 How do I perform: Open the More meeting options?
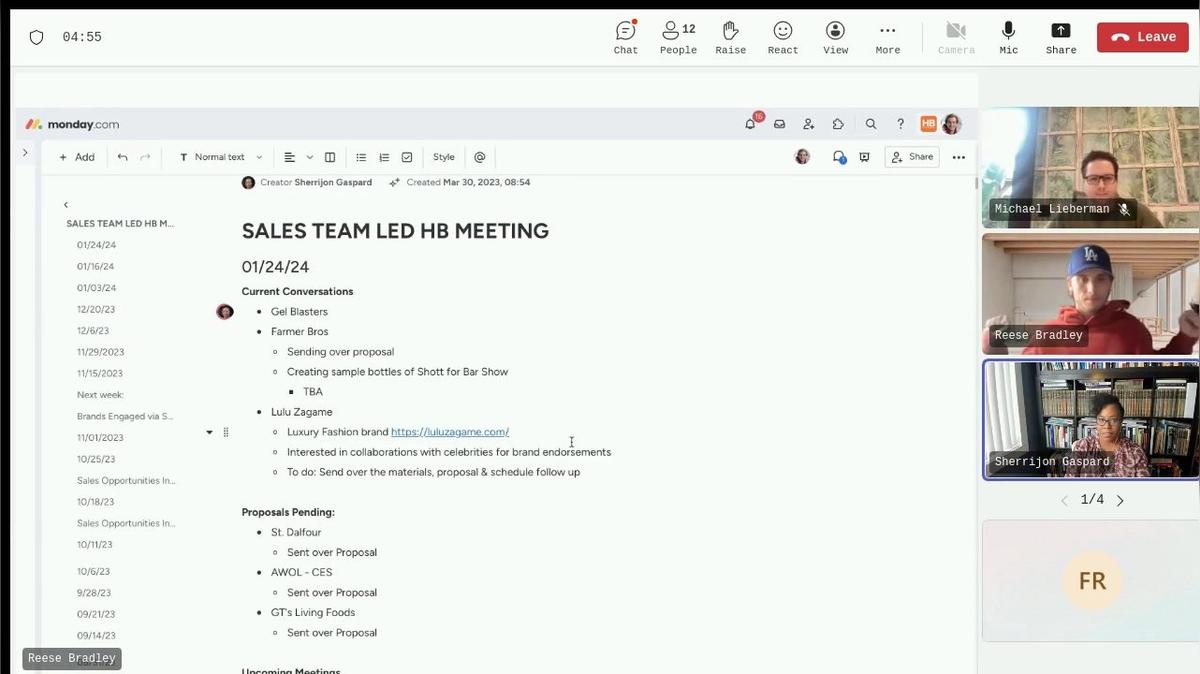tap(888, 37)
